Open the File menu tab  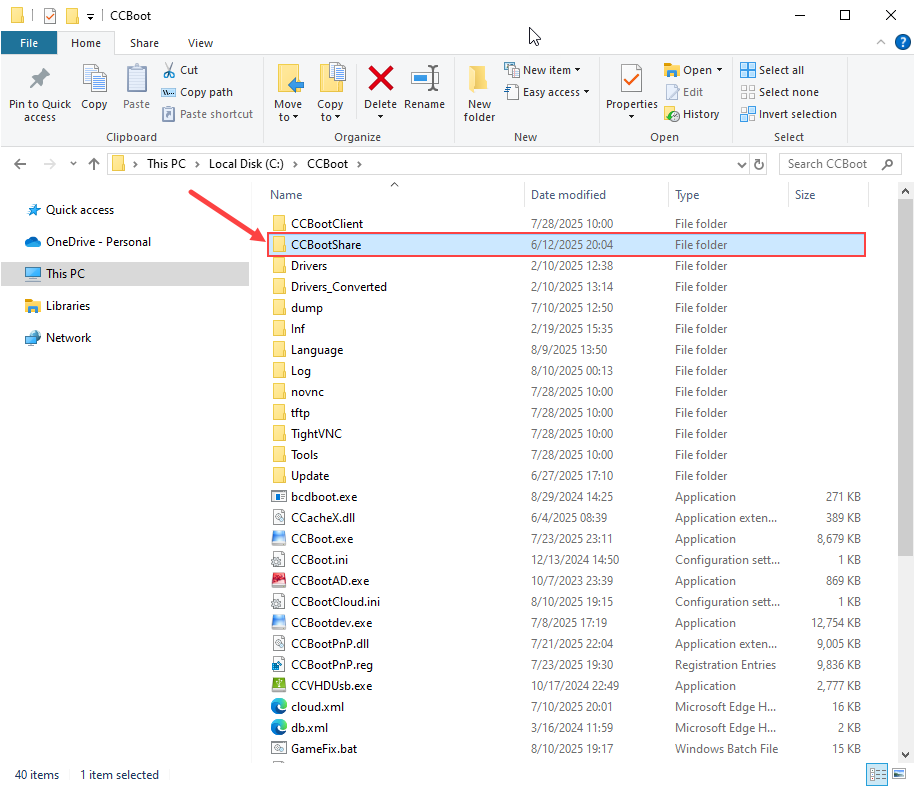[29, 43]
